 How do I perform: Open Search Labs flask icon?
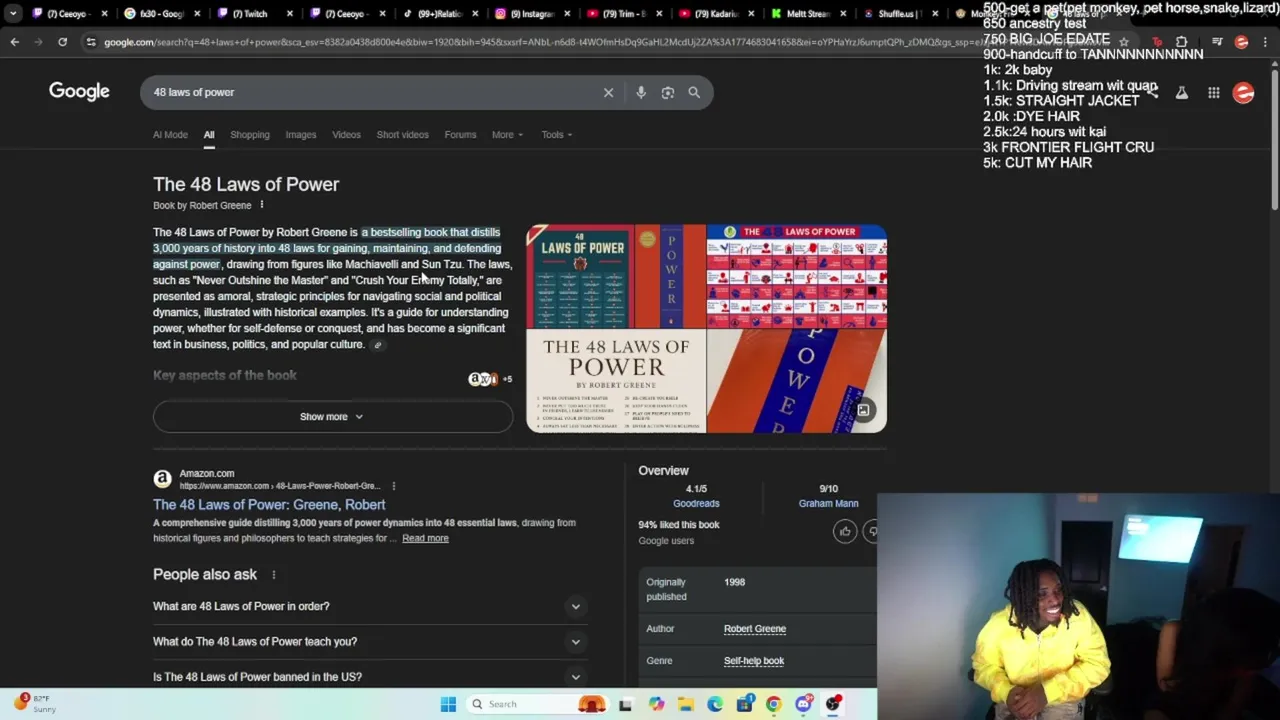coord(1181,93)
